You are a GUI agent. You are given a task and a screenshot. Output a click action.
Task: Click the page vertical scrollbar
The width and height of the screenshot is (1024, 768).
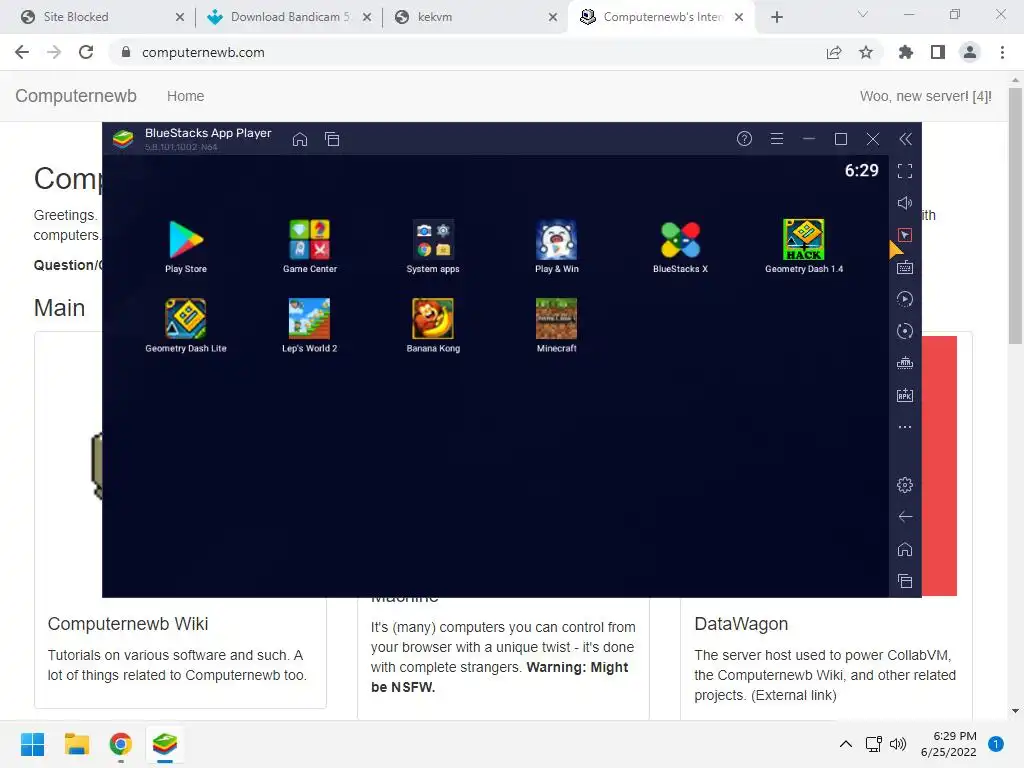pyautogui.click(x=1015, y=216)
